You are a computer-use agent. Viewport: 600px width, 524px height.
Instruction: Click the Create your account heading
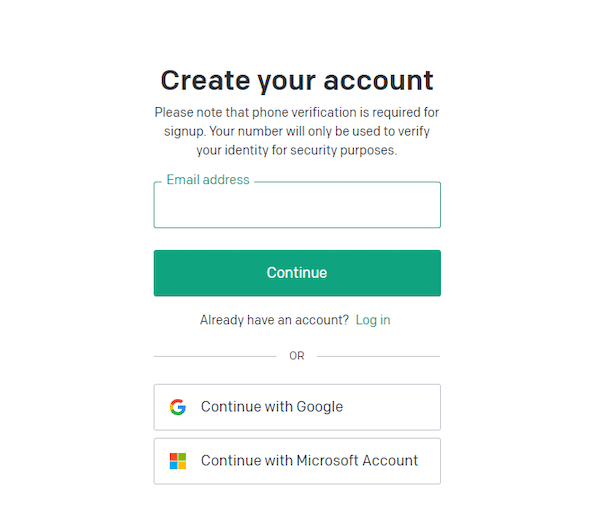click(x=297, y=81)
